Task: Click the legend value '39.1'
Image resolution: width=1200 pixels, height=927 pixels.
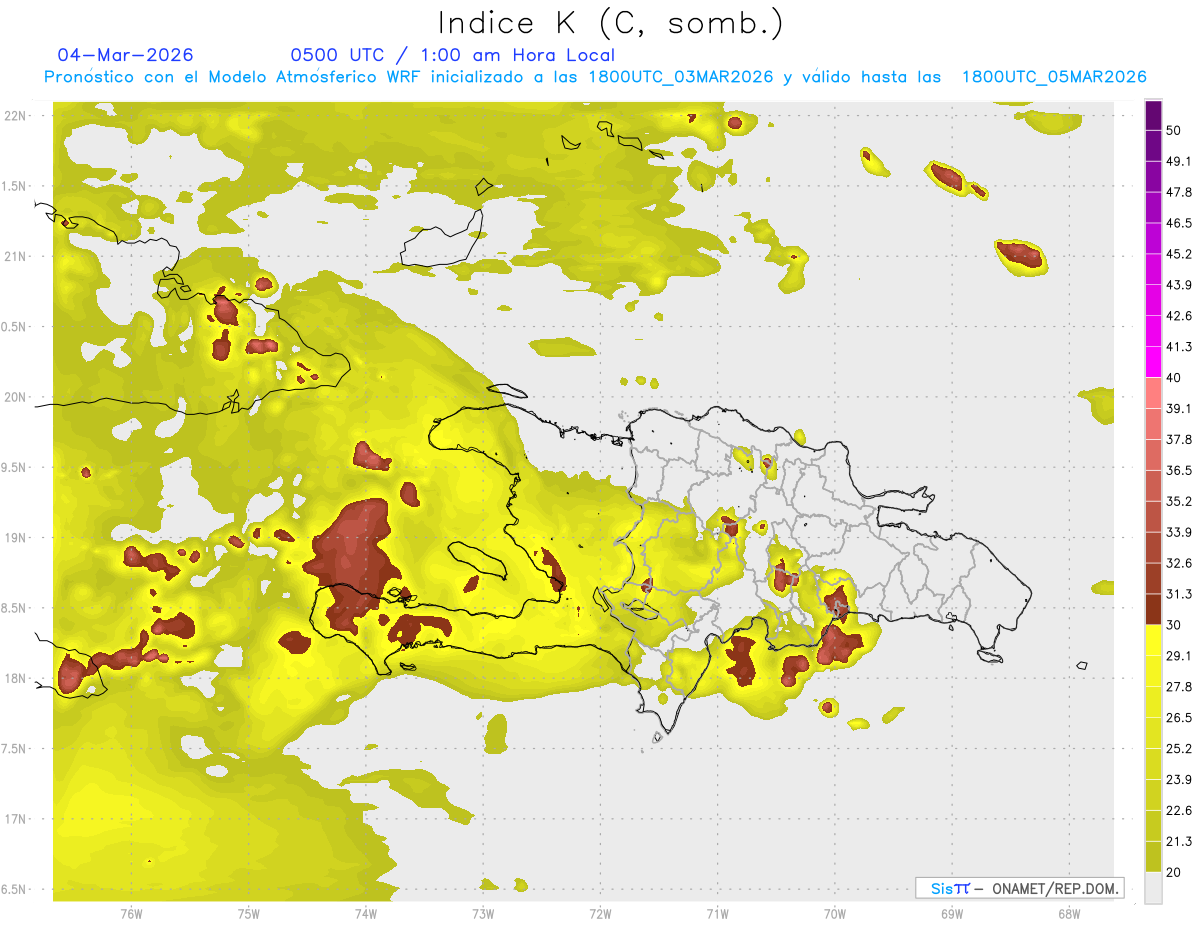Action: pos(1179,408)
